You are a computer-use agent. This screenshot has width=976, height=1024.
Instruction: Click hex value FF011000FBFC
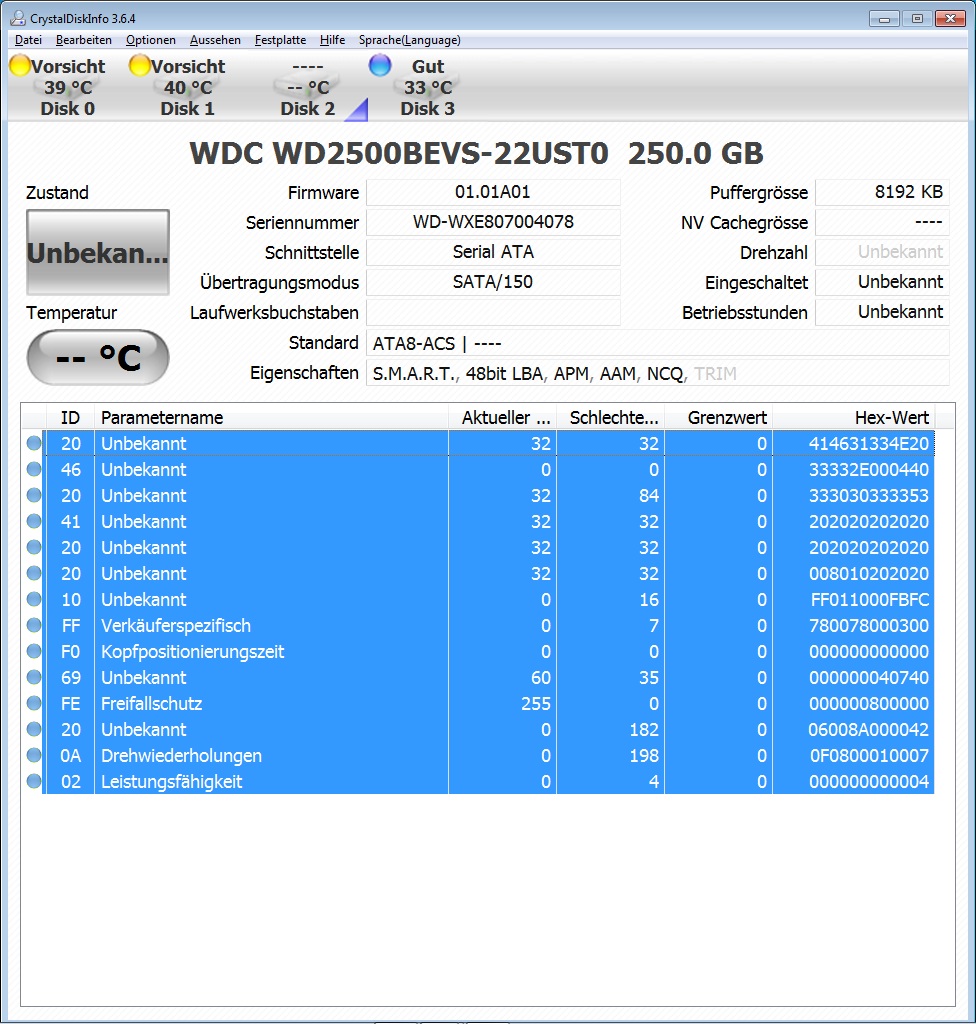click(870, 600)
